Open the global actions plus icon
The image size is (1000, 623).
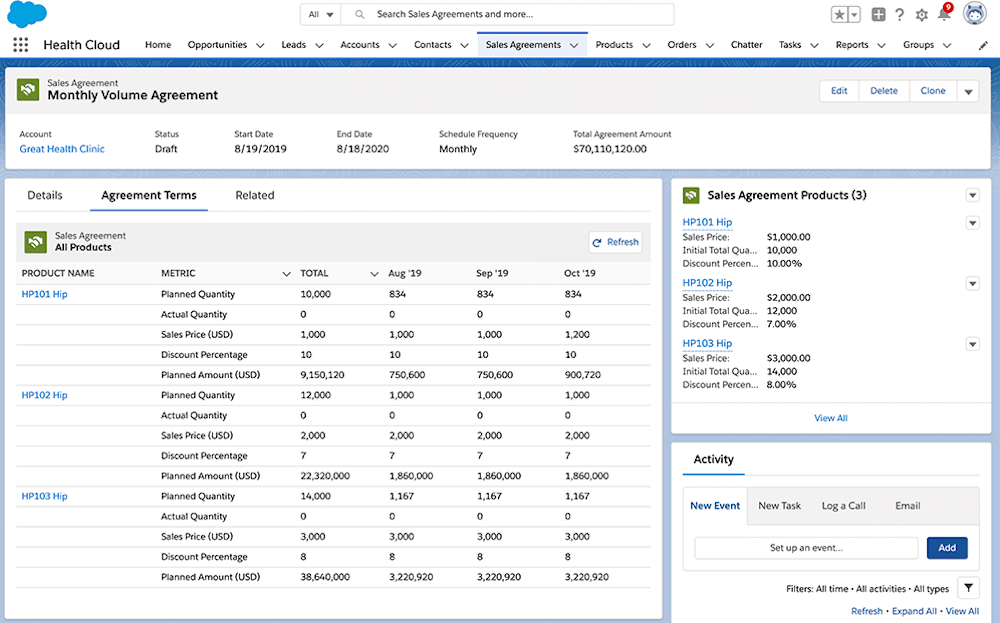[878, 15]
